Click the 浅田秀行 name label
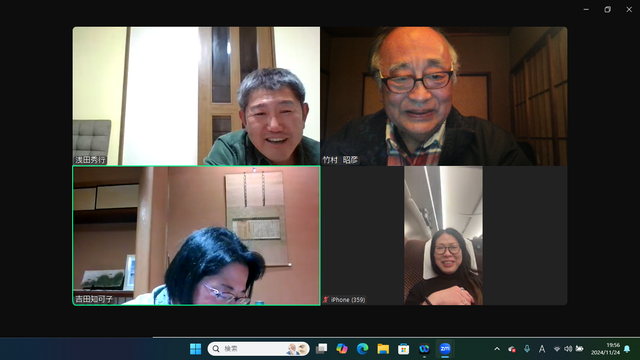This screenshot has width=640, height=360. [x=90, y=160]
